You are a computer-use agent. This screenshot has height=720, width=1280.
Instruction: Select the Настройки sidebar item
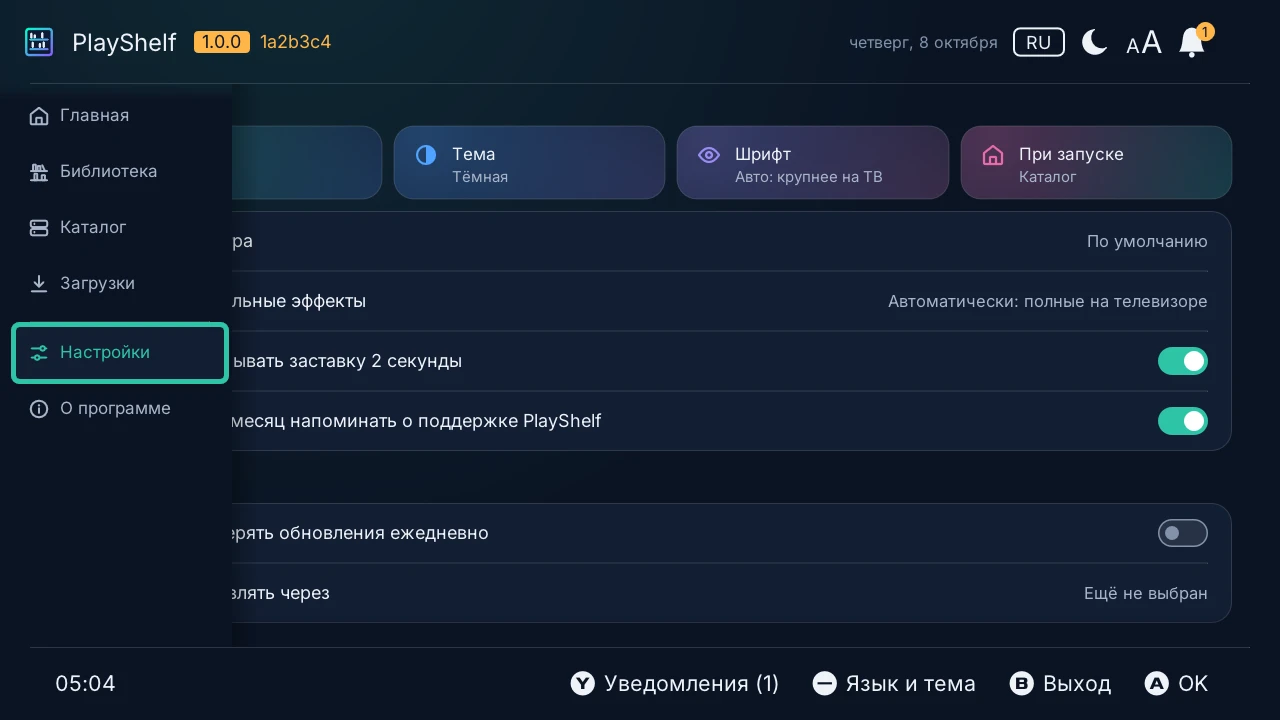pyautogui.click(x=120, y=352)
